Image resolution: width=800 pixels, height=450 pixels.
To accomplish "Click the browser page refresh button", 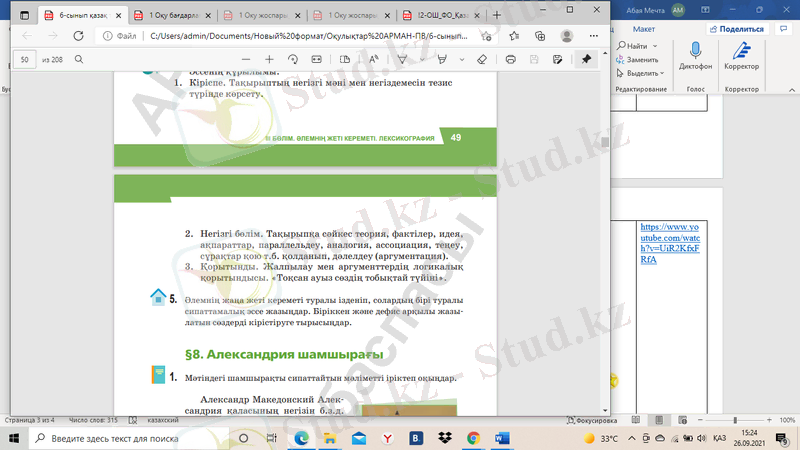I will coord(78,35).
